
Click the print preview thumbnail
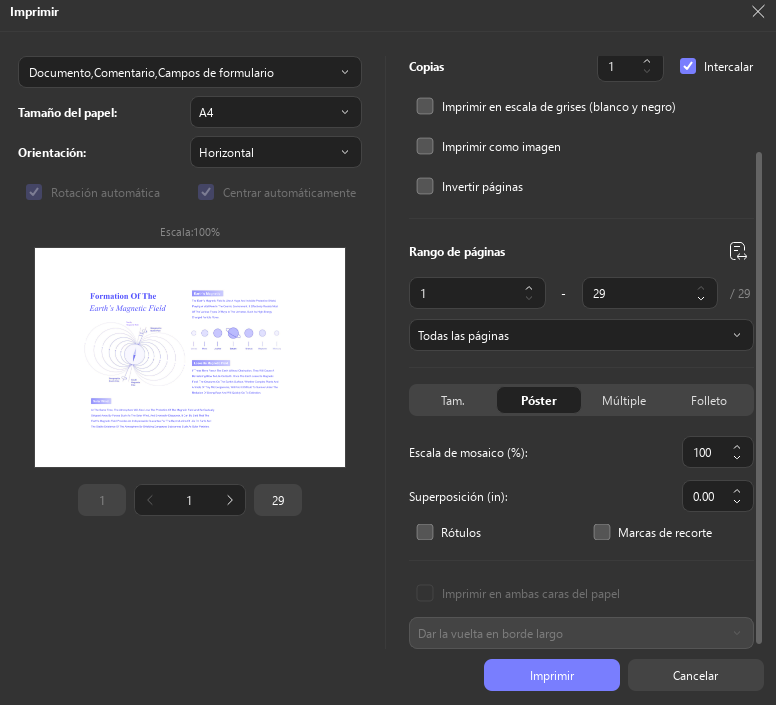190,357
